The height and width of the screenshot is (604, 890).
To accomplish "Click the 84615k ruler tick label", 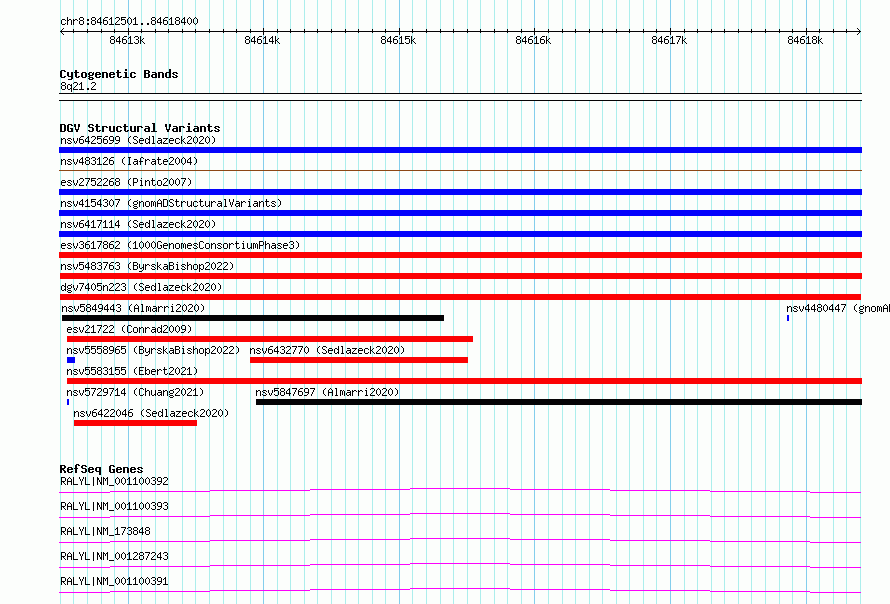I will [x=398, y=40].
